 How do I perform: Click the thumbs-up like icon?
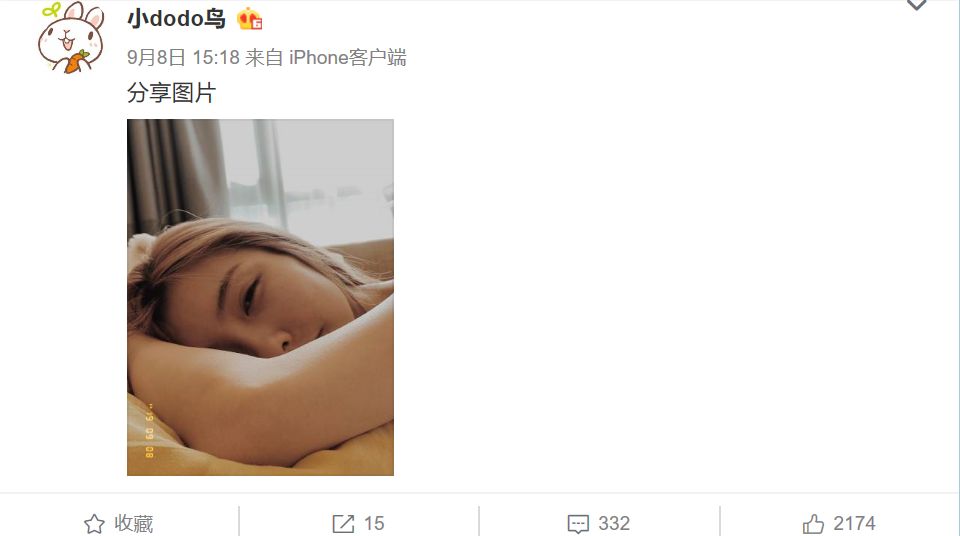click(813, 524)
